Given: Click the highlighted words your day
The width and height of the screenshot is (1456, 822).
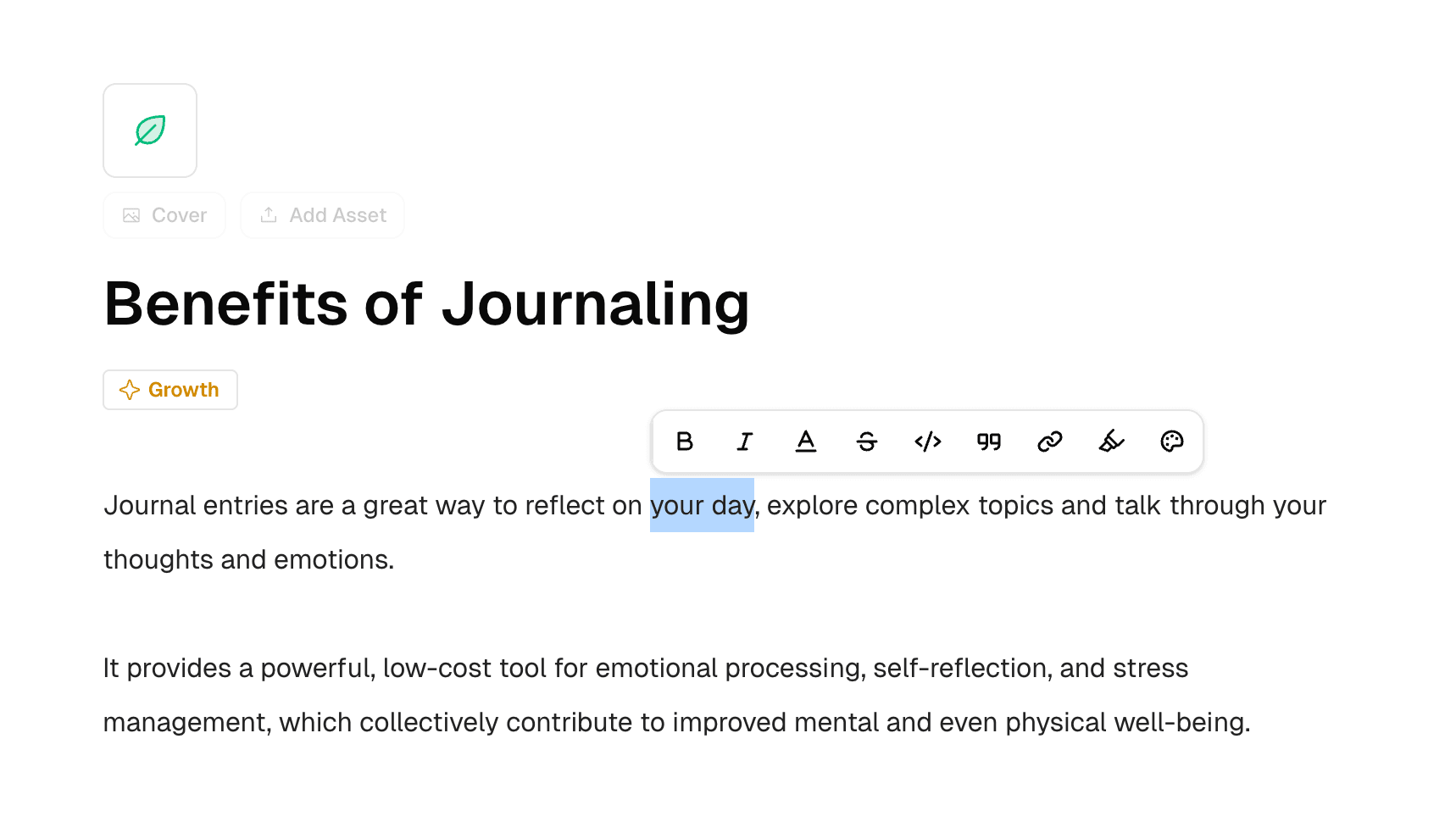Looking at the screenshot, I should (702, 505).
